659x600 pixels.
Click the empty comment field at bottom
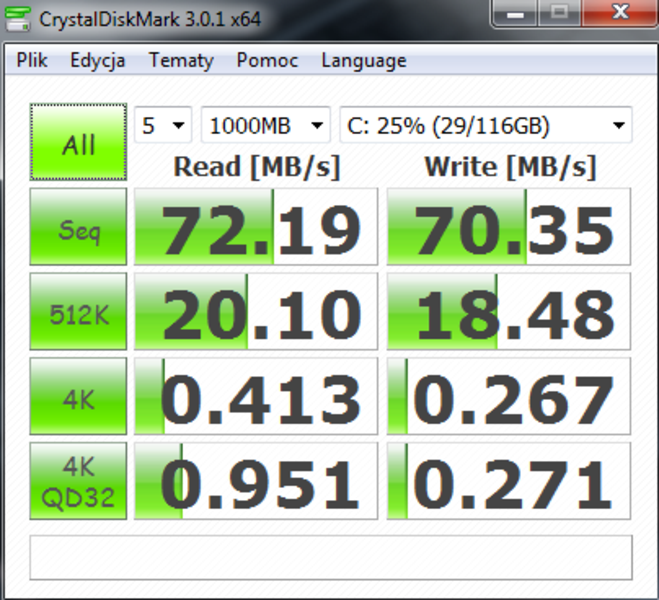point(331,558)
